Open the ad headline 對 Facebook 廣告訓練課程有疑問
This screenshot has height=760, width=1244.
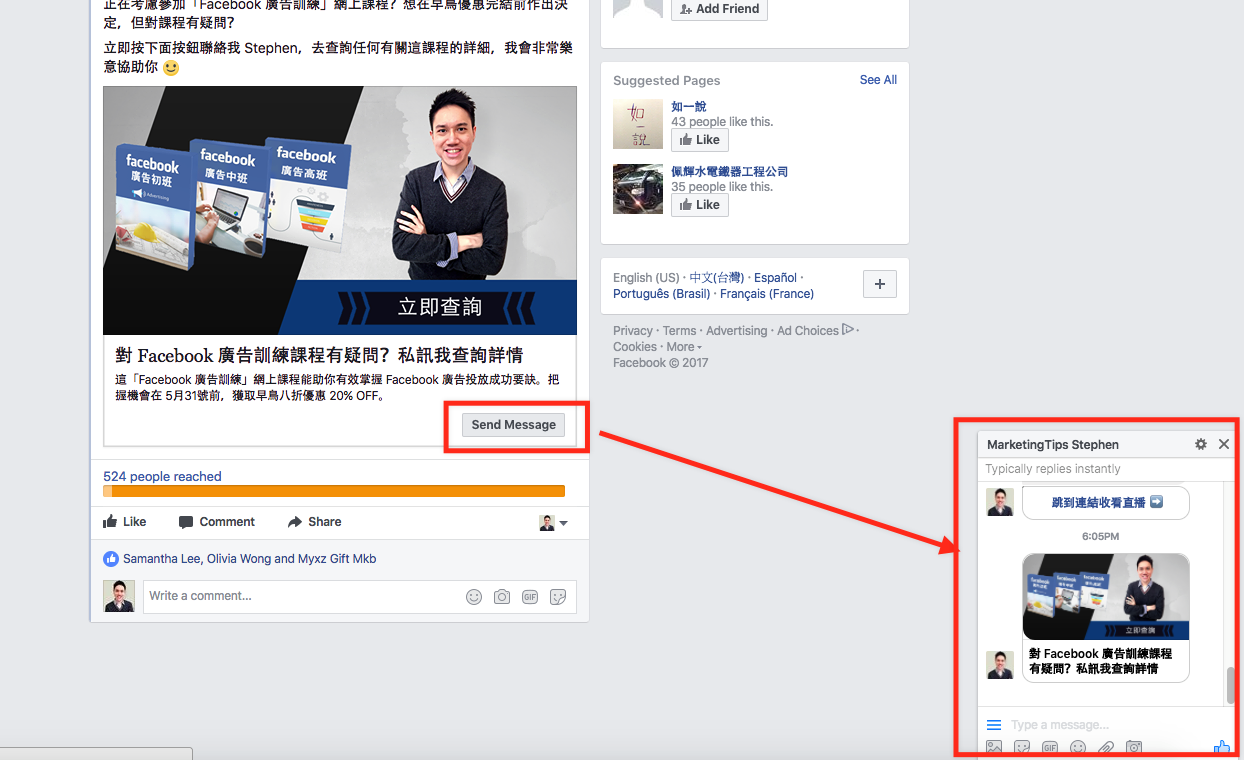[x=319, y=355]
